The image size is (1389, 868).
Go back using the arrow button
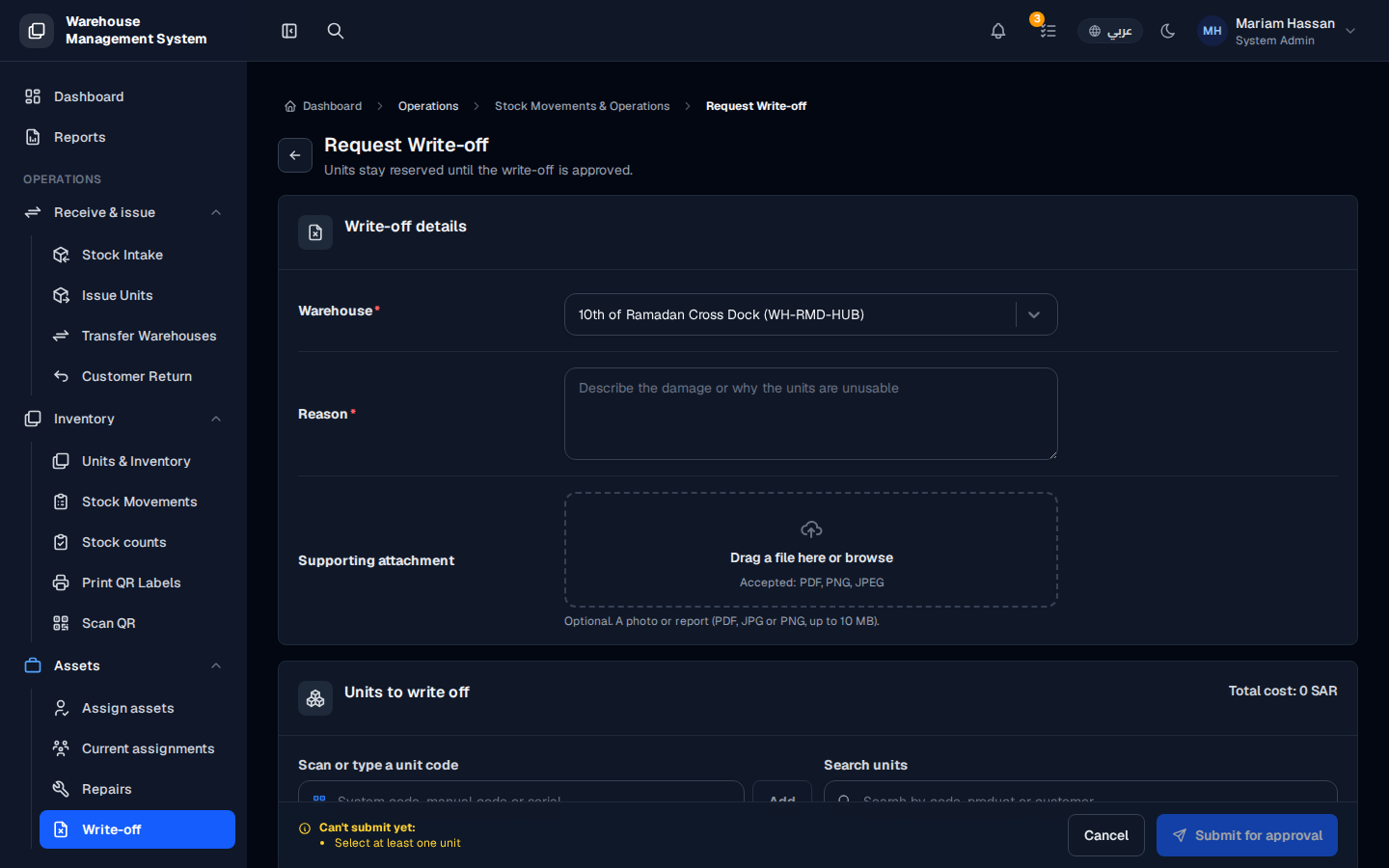295,155
